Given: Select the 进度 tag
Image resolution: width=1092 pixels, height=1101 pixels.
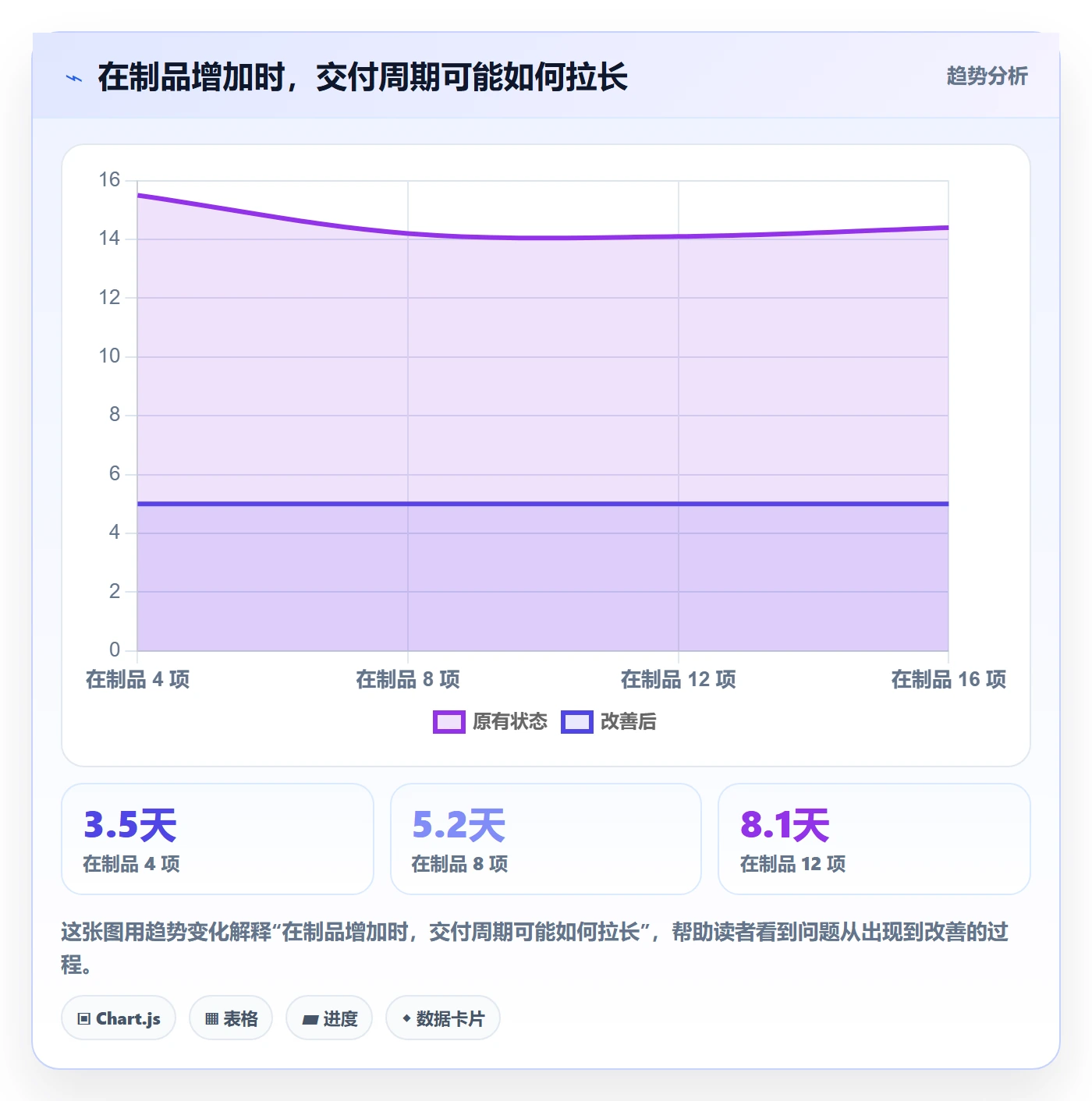Looking at the screenshot, I should (329, 1018).
